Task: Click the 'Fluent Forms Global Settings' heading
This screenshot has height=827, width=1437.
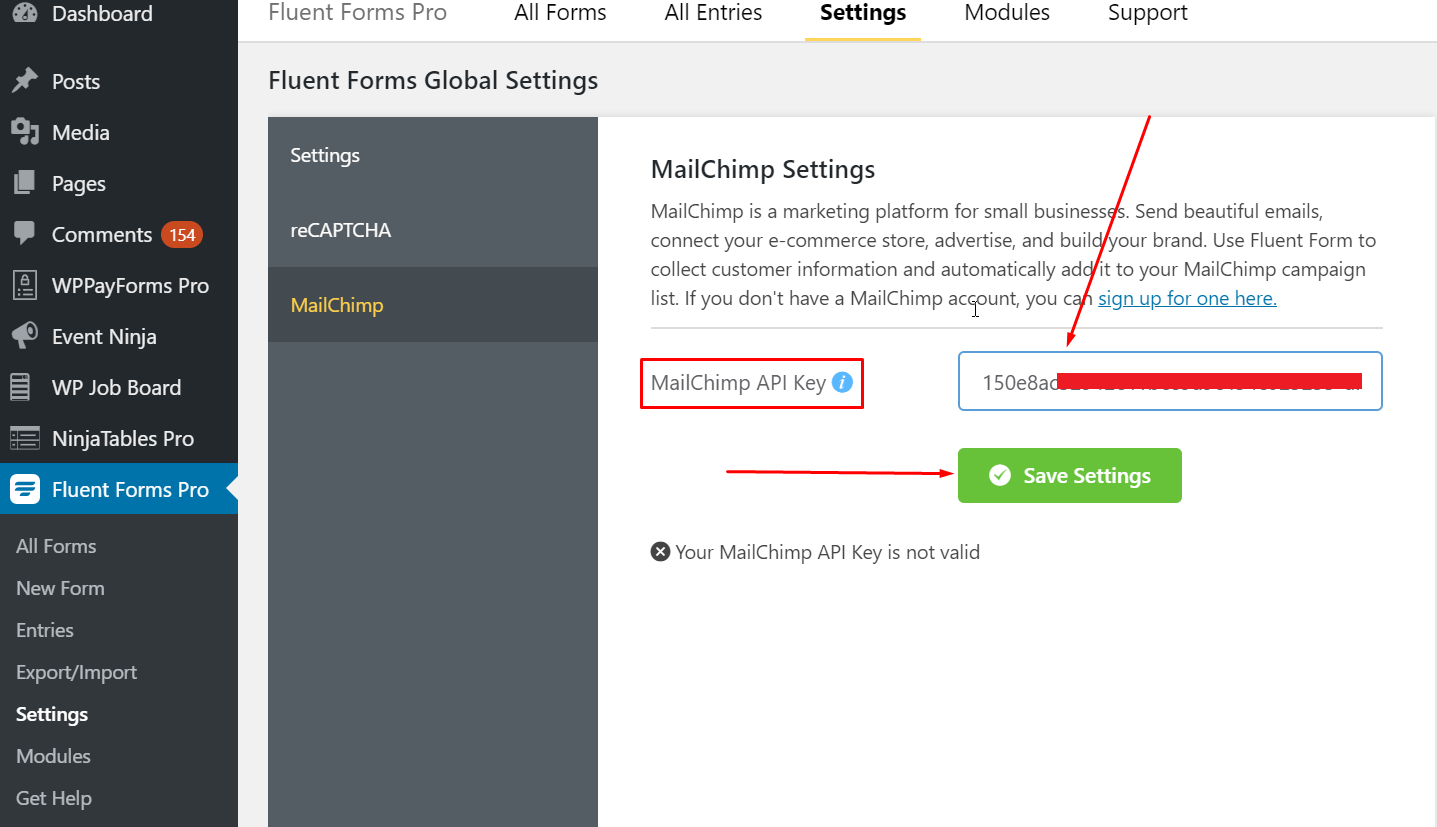Action: 433,80
